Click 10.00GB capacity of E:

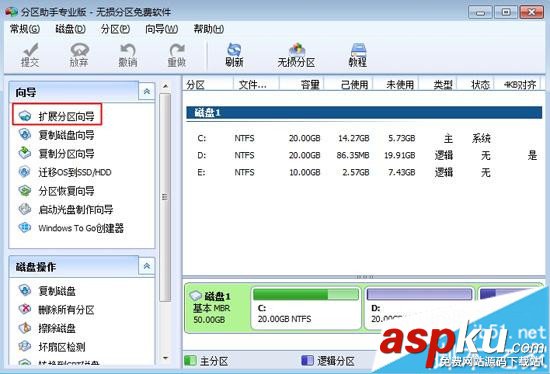coord(304,172)
